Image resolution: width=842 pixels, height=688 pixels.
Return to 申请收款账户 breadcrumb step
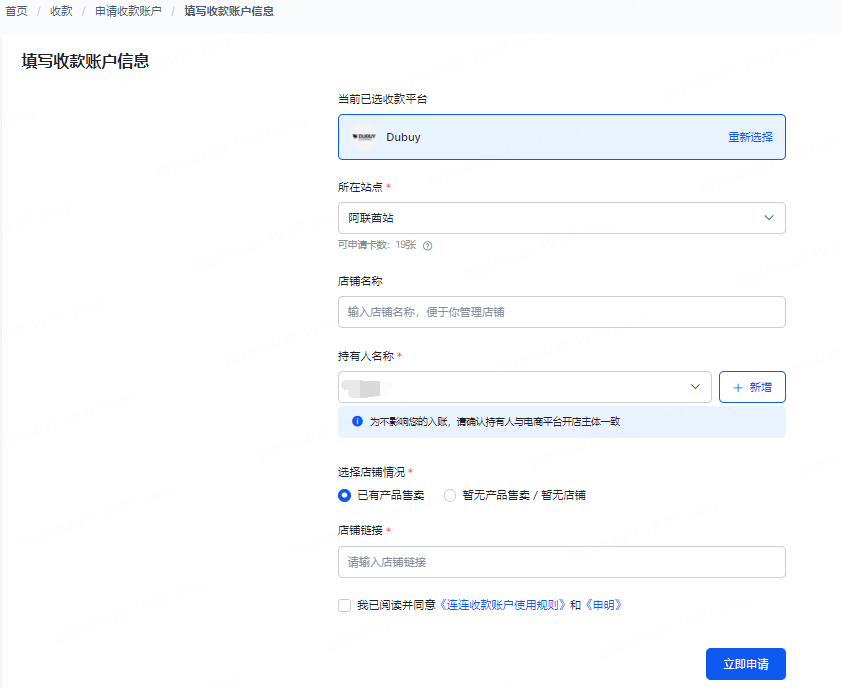128,11
